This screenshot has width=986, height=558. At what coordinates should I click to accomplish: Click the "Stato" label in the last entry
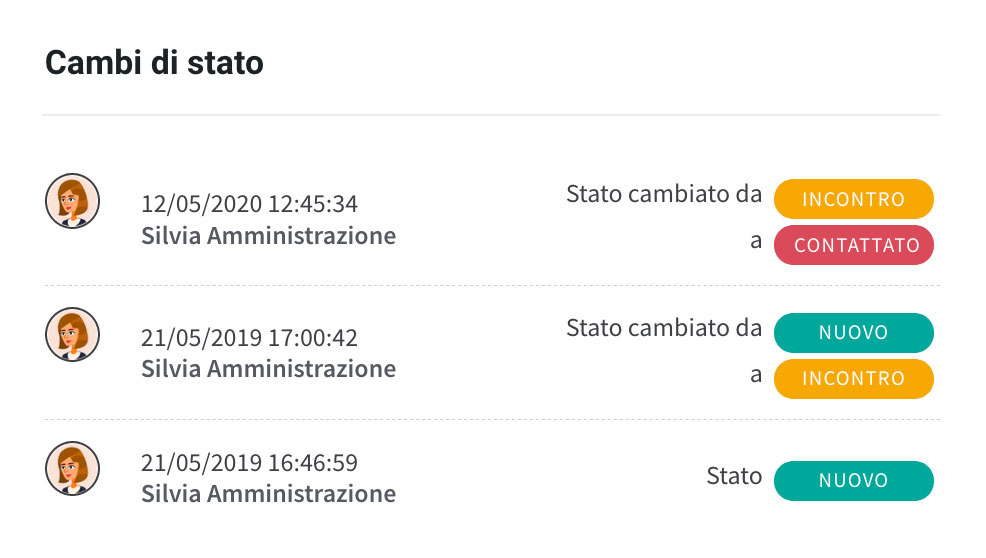[x=734, y=475]
